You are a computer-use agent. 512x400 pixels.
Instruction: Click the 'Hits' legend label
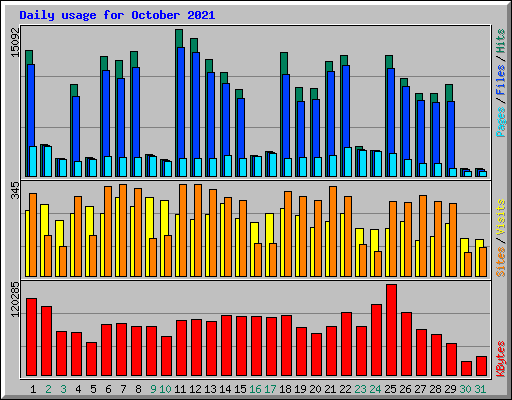[x=501, y=41]
